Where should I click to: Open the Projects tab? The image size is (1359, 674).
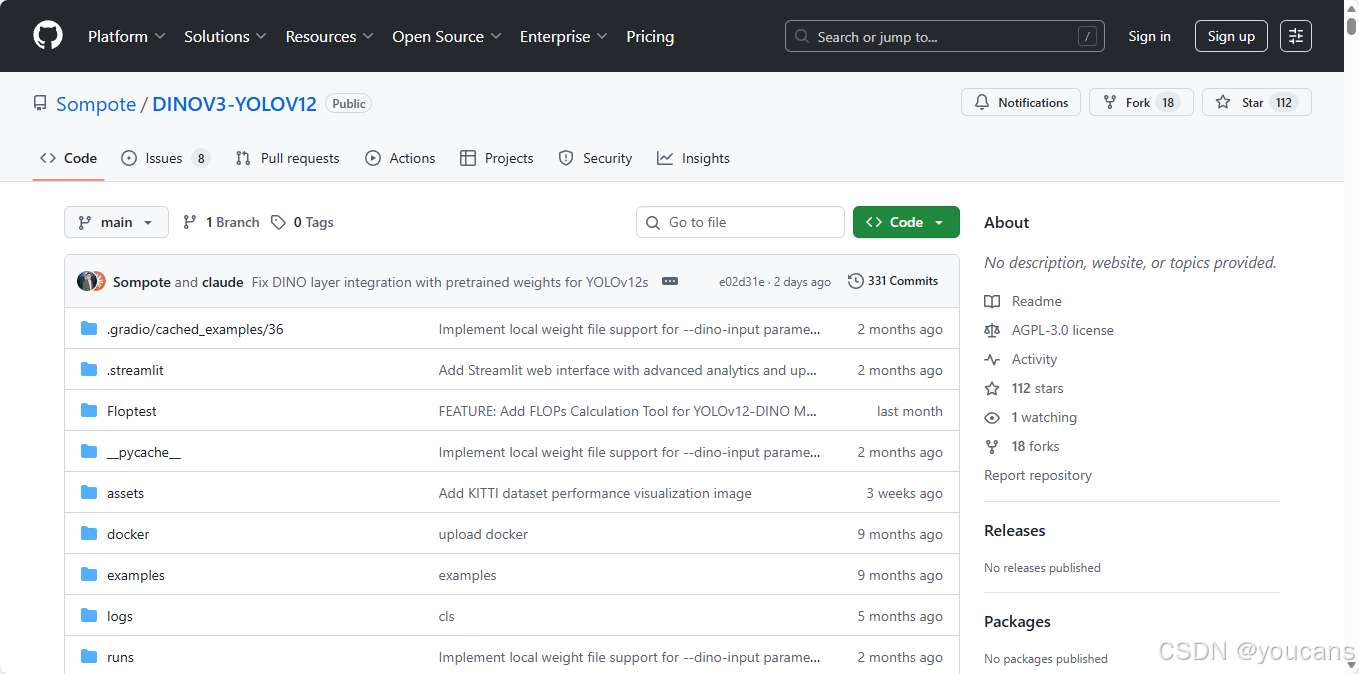pyautogui.click(x=497, y=158)
